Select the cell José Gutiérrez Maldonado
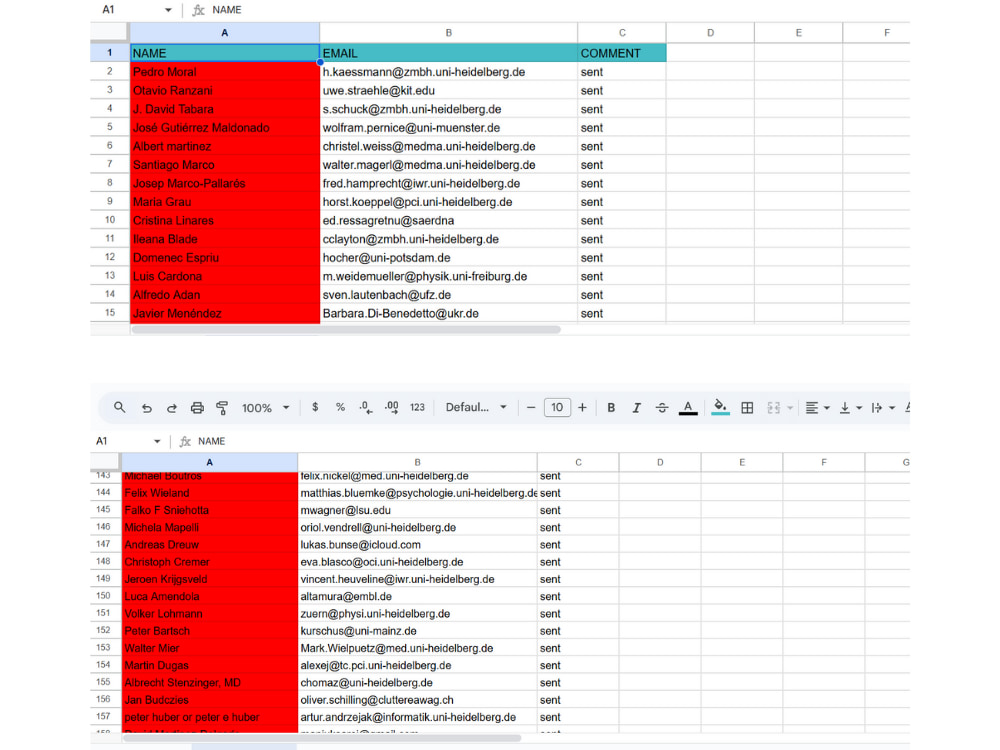The height and width of the screenshot is (750, 1000). click(224, 128)
